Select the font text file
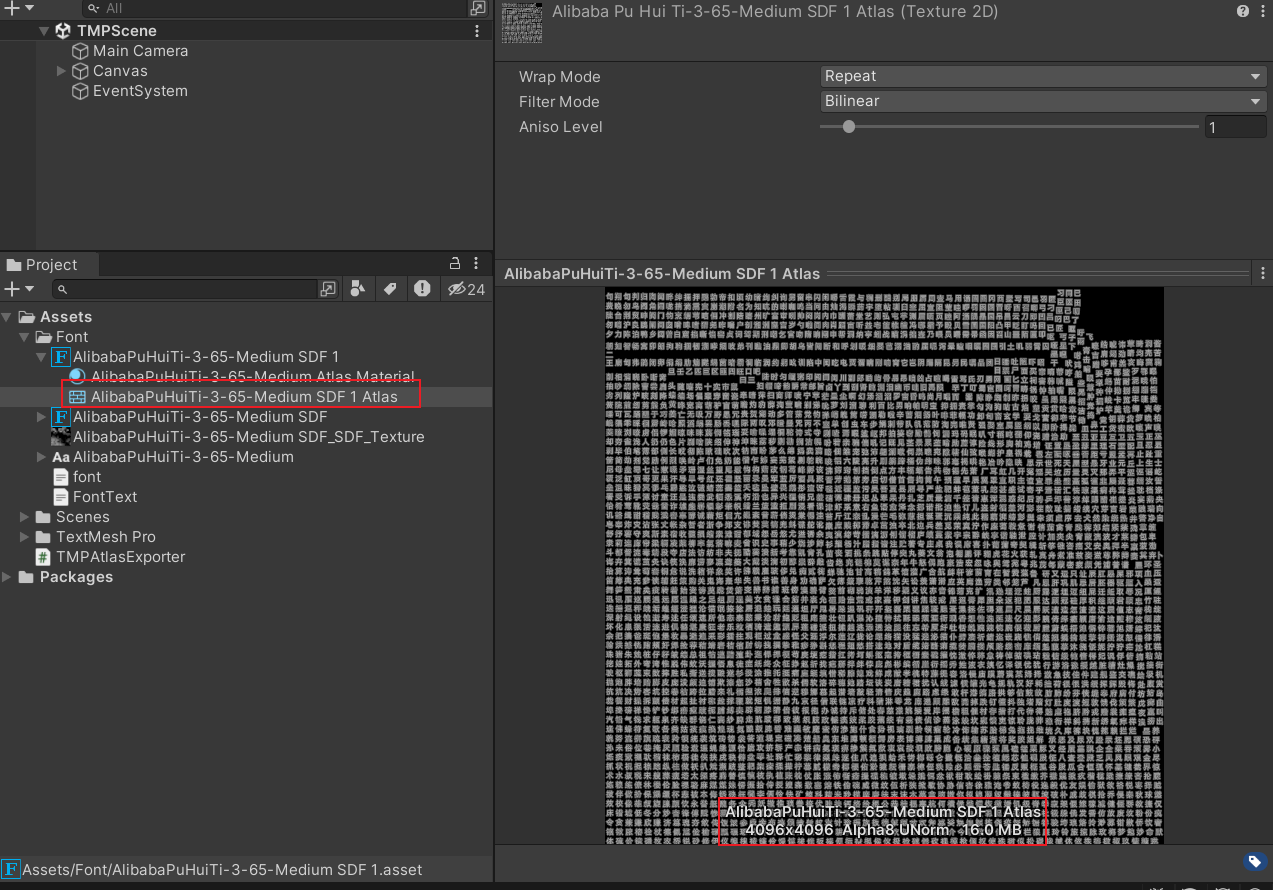Image resolution: width=1273 pixels, height=890 pixels. coord(77,477)
